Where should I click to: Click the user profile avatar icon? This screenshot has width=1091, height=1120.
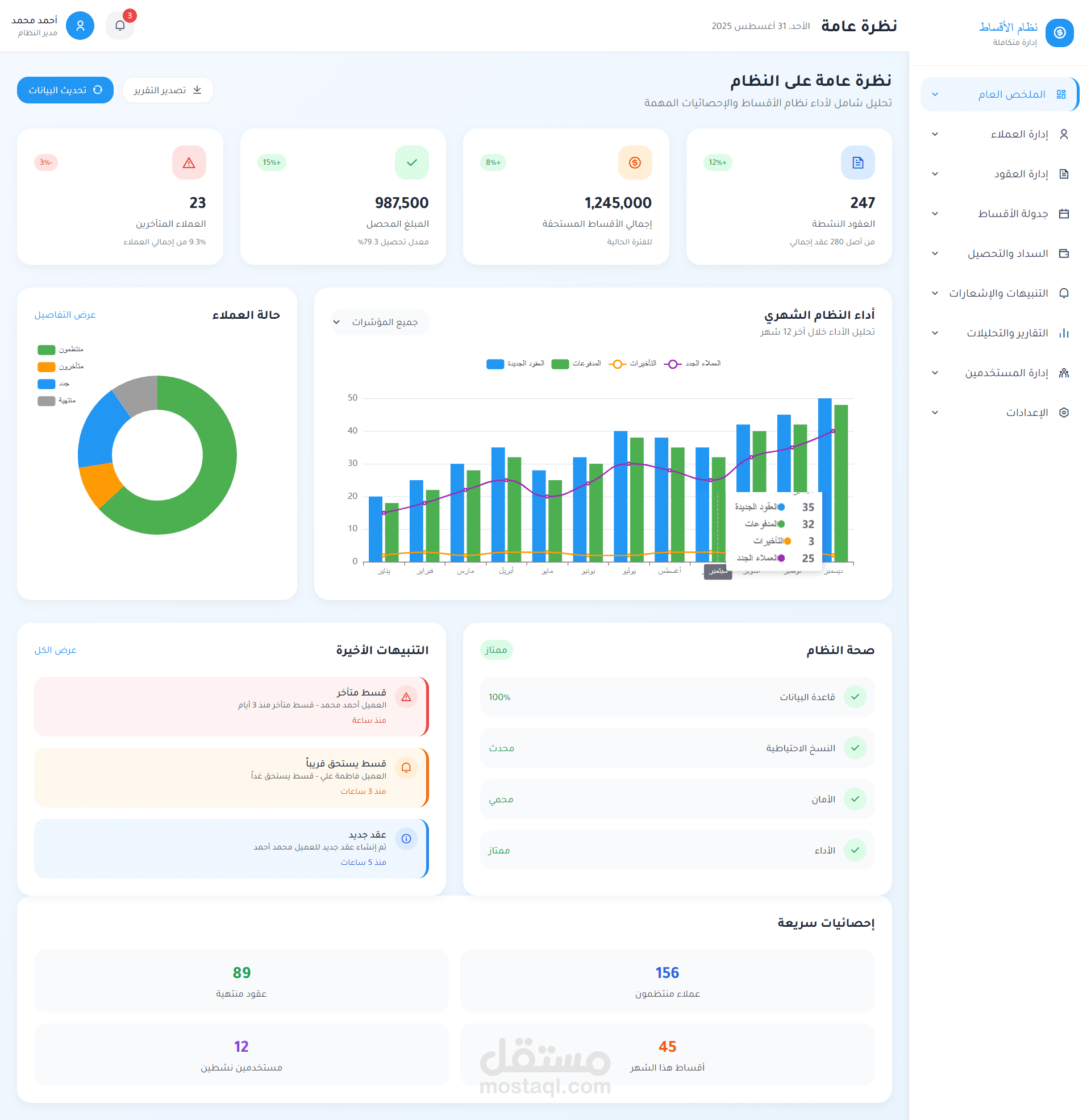80,26
